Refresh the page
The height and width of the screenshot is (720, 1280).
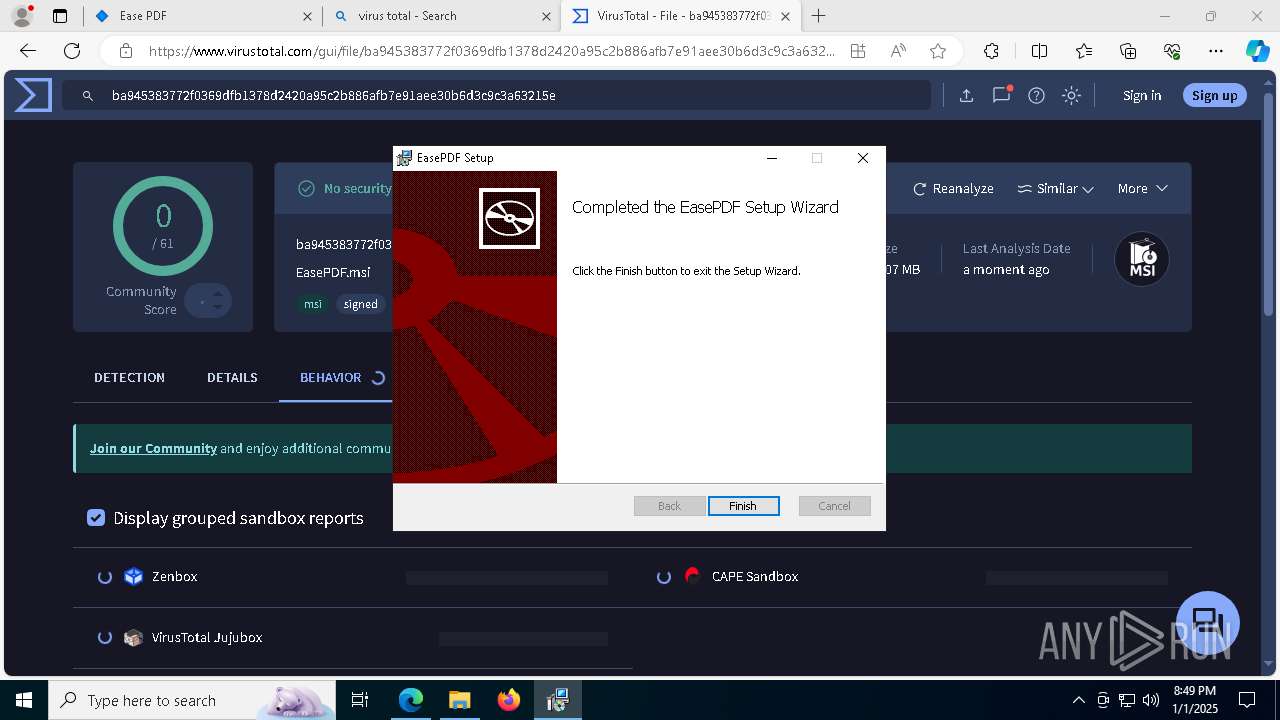point(72,51)
